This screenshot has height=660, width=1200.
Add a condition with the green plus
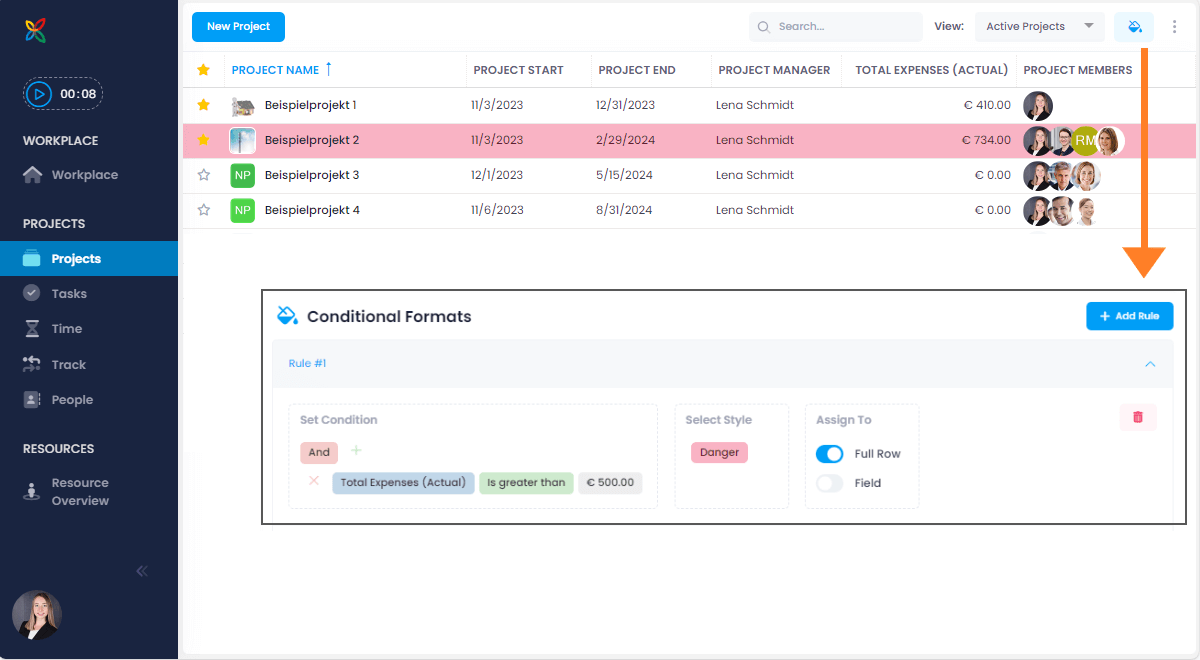(x=356, y=451)
